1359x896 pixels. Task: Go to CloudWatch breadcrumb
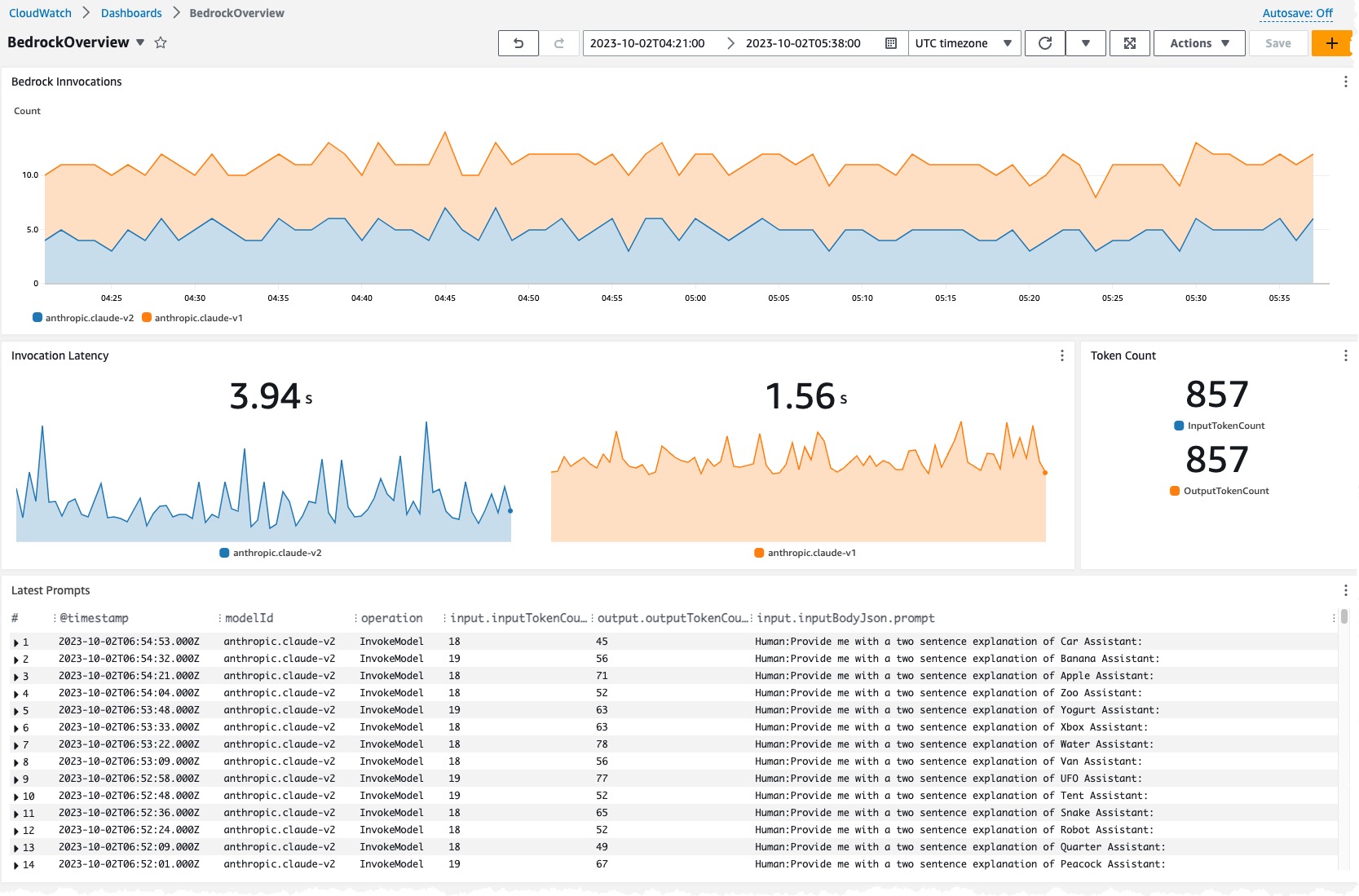40,13
